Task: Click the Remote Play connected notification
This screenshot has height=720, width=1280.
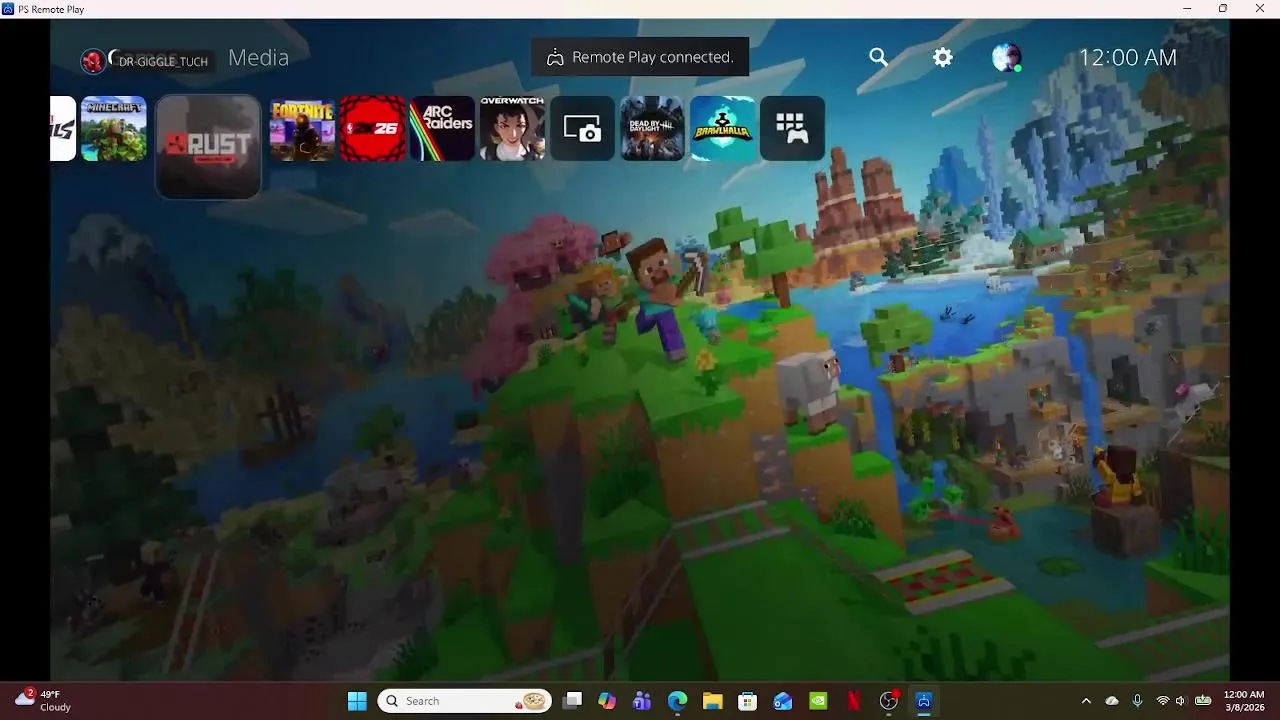Action: (640, 57)
